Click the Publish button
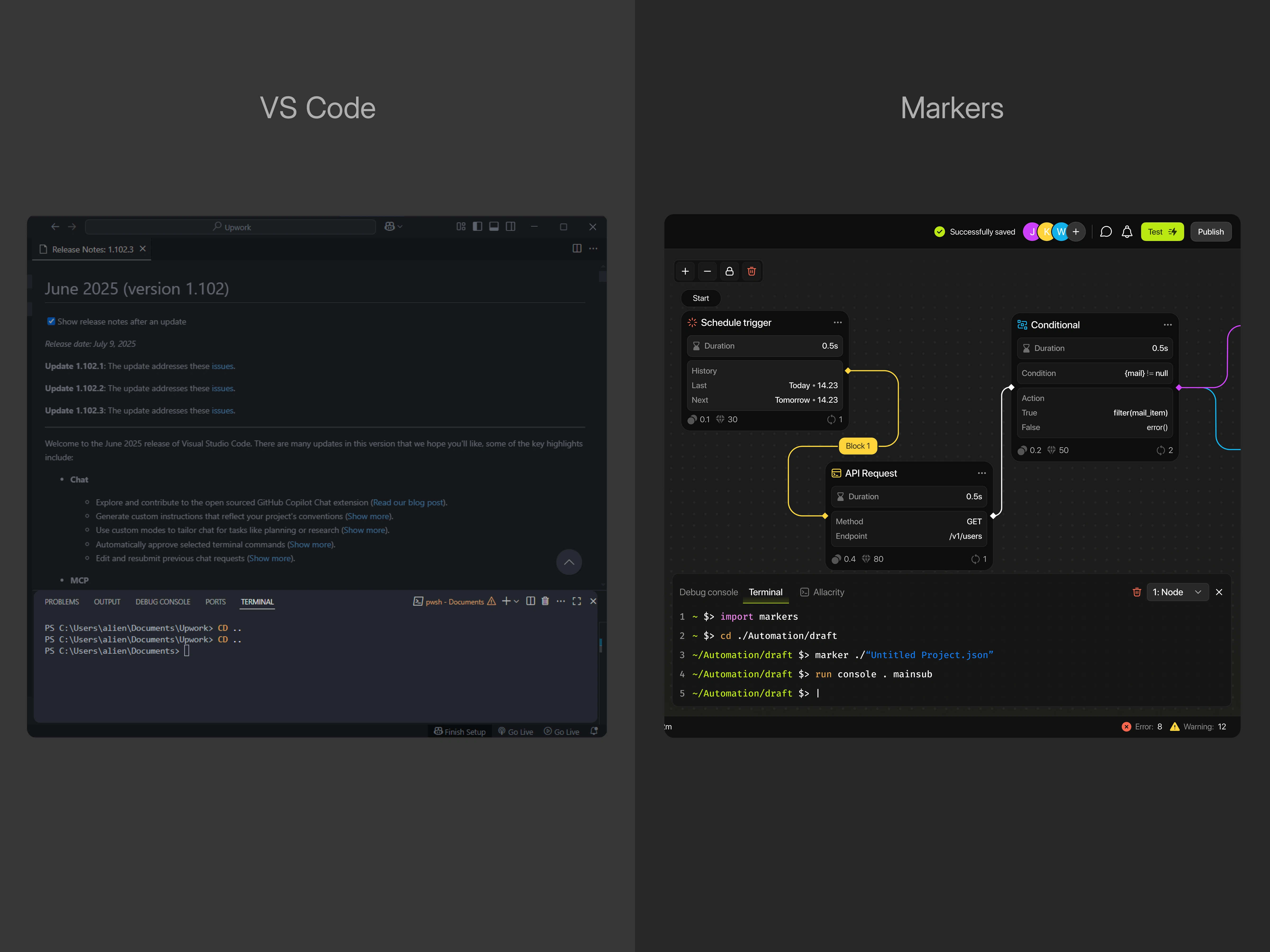 1211,232
